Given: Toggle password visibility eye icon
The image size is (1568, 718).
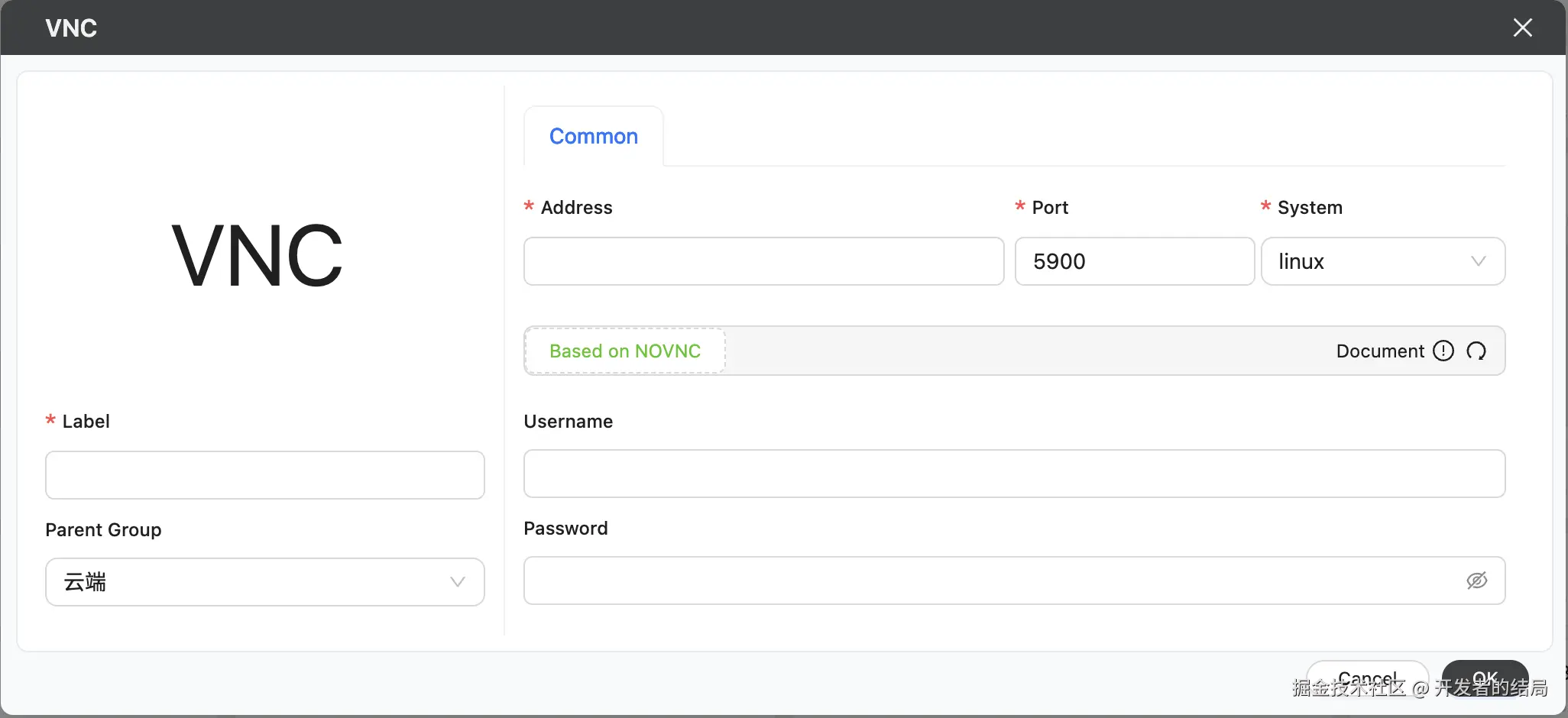Looking at the screenshot, I should click(x=1476, y=581).
